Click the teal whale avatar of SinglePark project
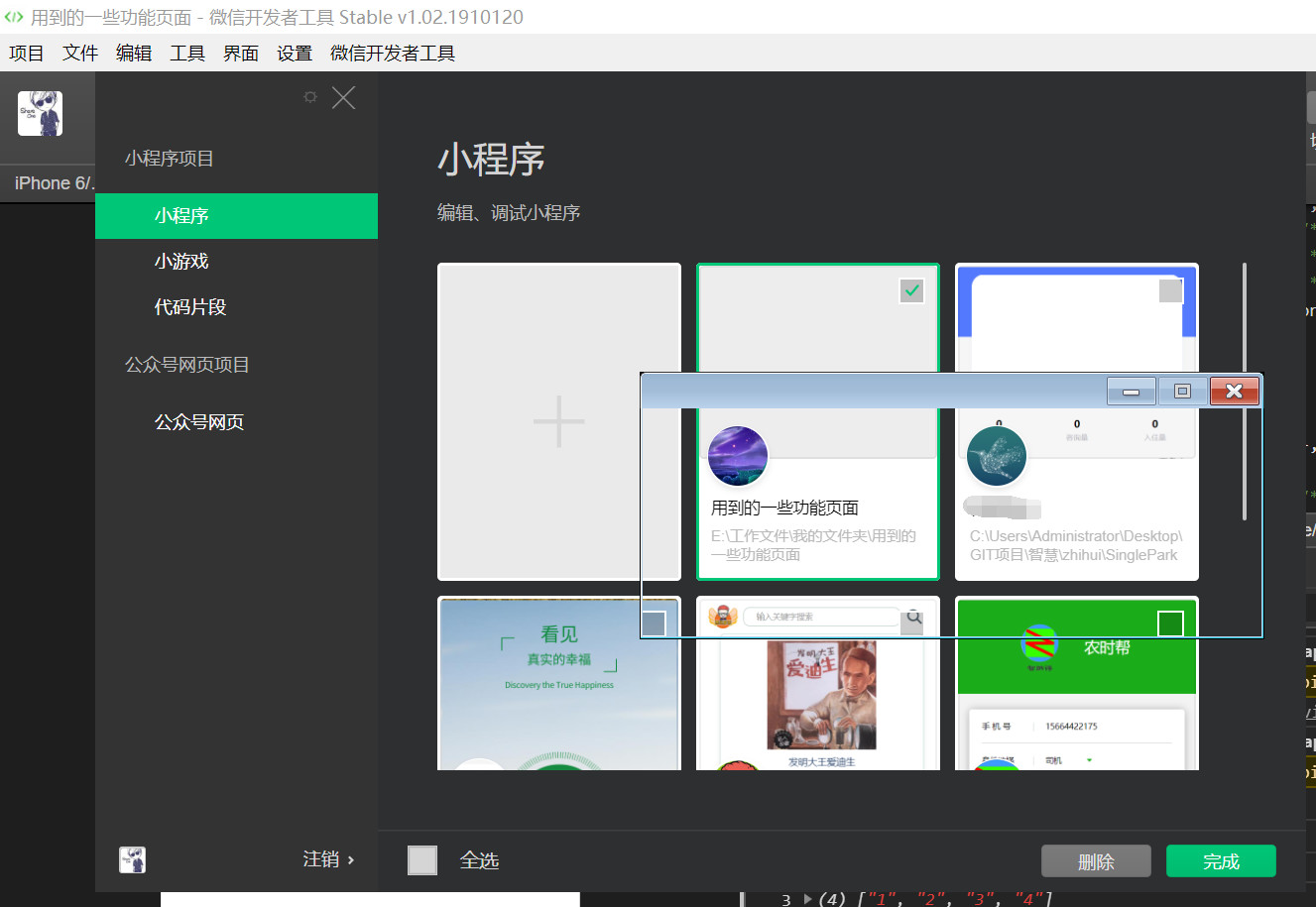The width and height of the screenshot is (1316, 907). coord(997,456)
